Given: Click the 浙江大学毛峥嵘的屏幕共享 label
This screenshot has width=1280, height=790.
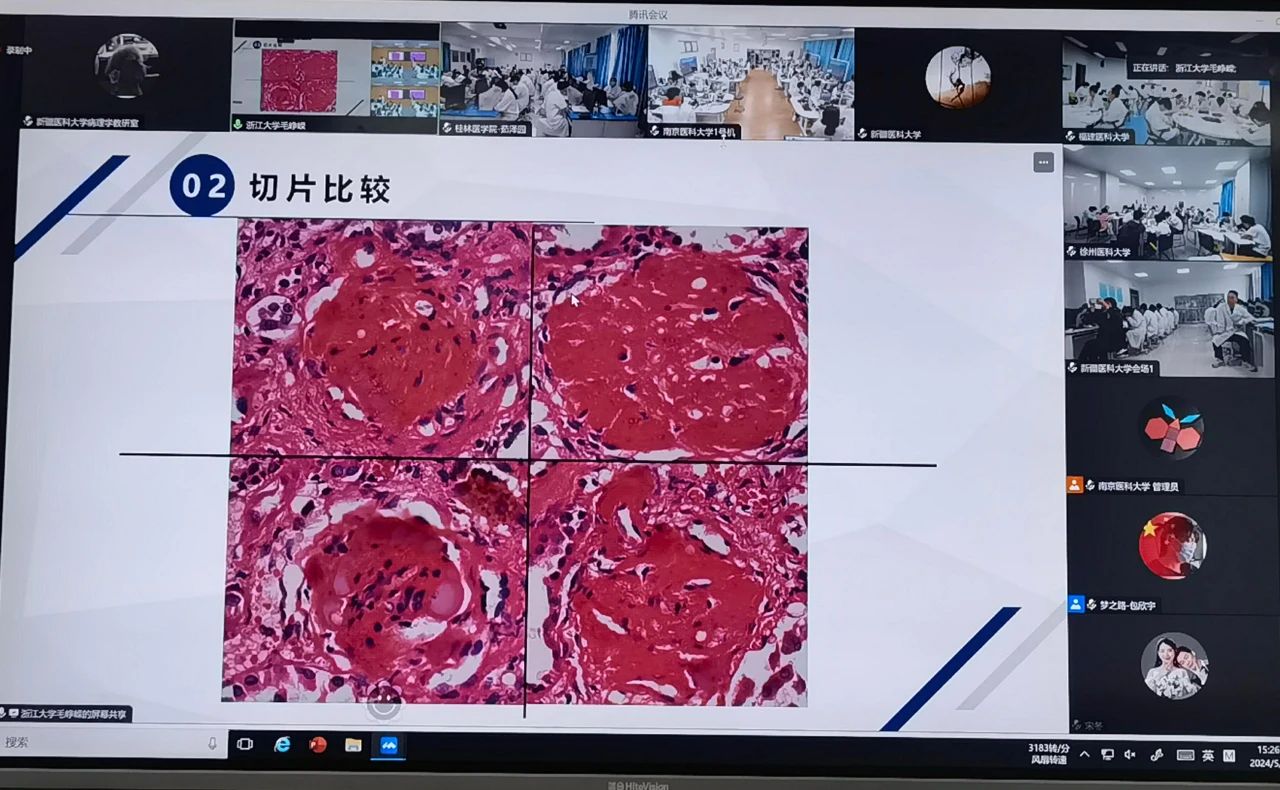Looking at the screenshot, I should click(70, 714).
